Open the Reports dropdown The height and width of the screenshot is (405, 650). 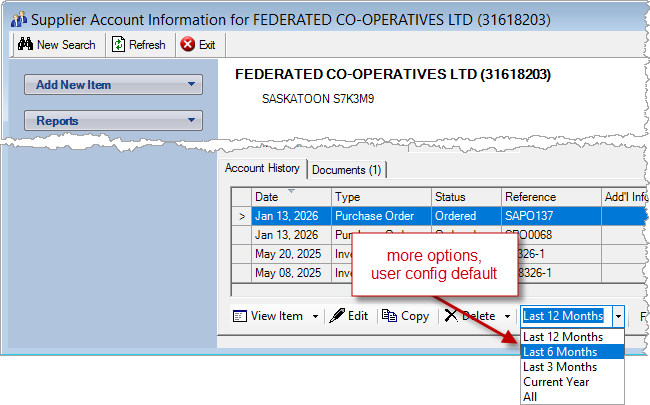pyautogui.click(x=113, y=121)
